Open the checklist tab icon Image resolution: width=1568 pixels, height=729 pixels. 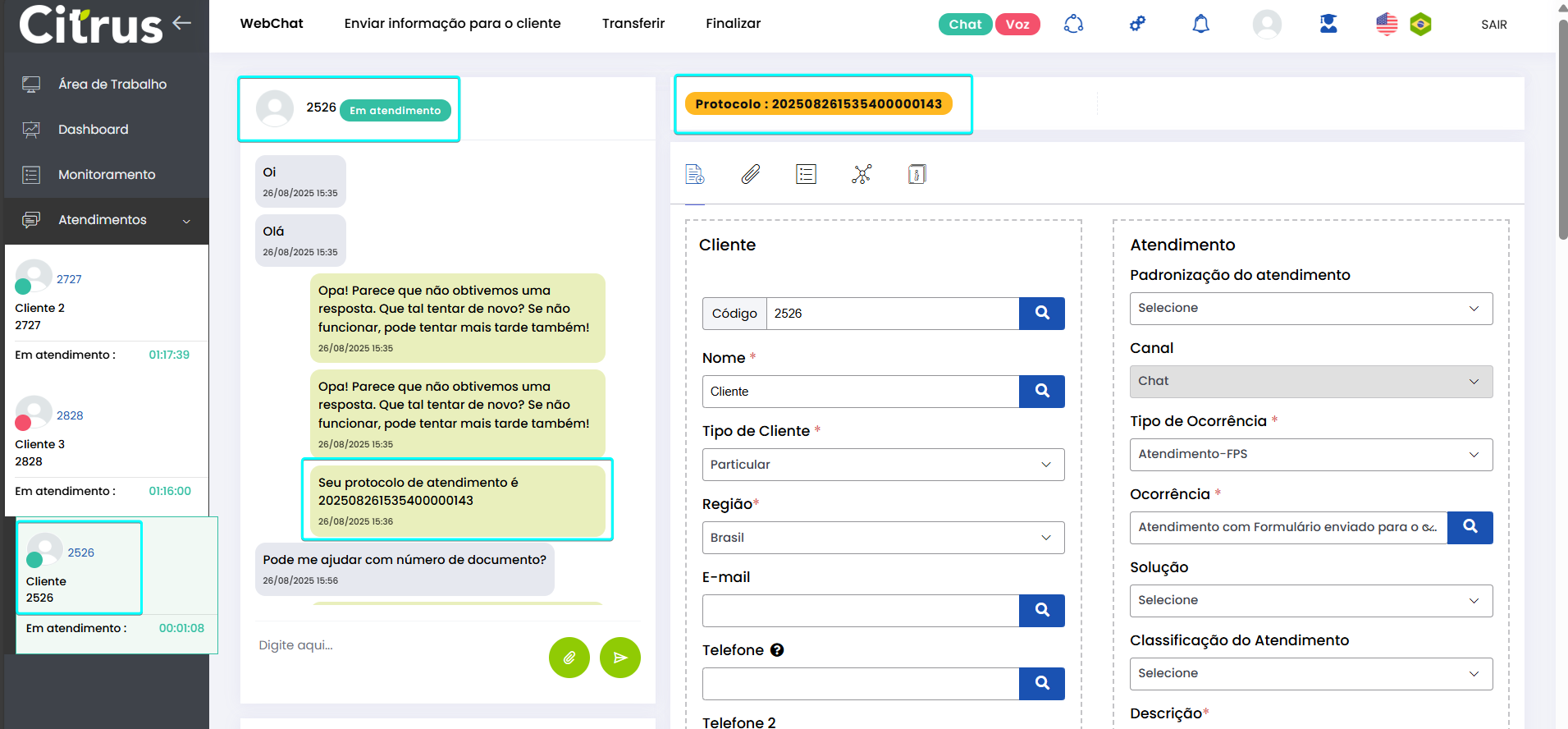click(x=806, y=174)
